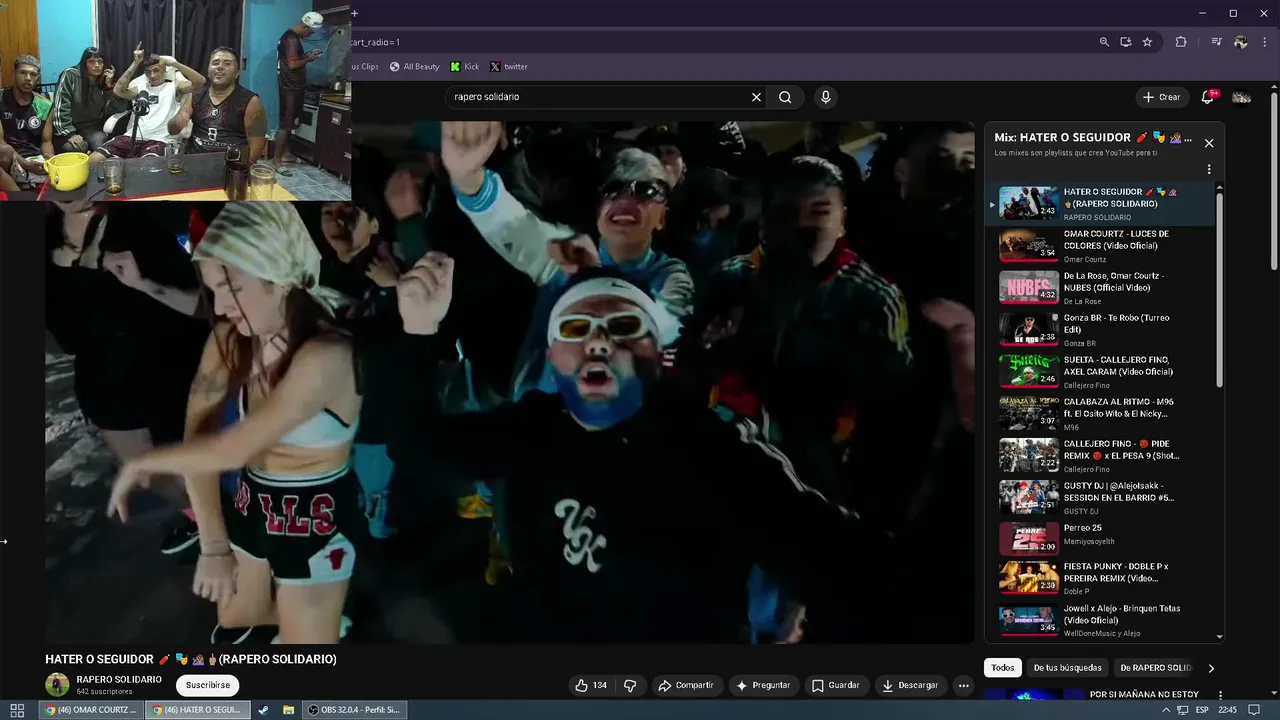Click the Suscribirse button
This screenshot has width=1280, height=720.
tap(208, 685)
